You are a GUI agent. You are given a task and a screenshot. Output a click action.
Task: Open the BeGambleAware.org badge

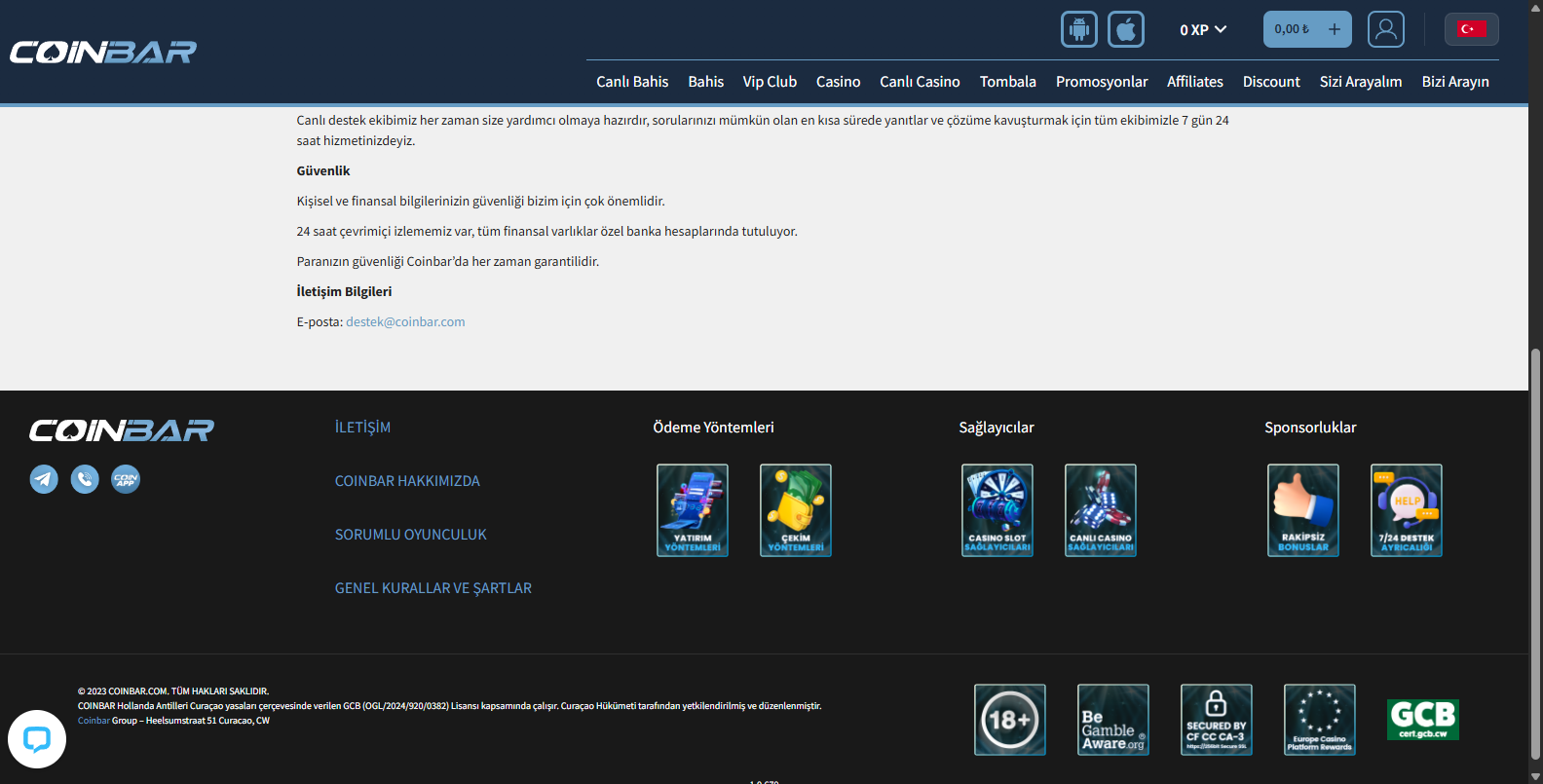(1113, 720)
